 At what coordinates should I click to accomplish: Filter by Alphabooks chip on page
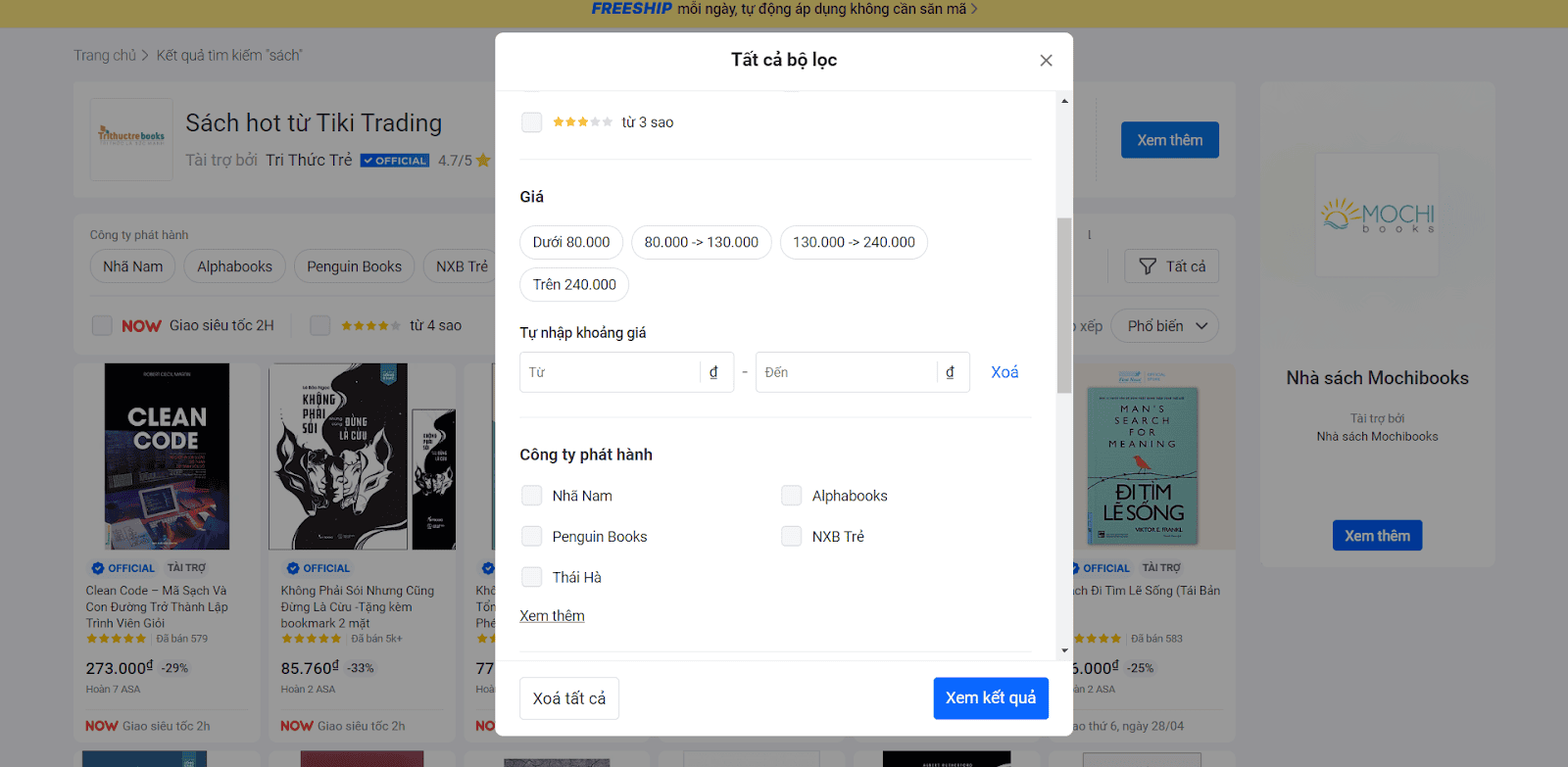pos(234,266)
